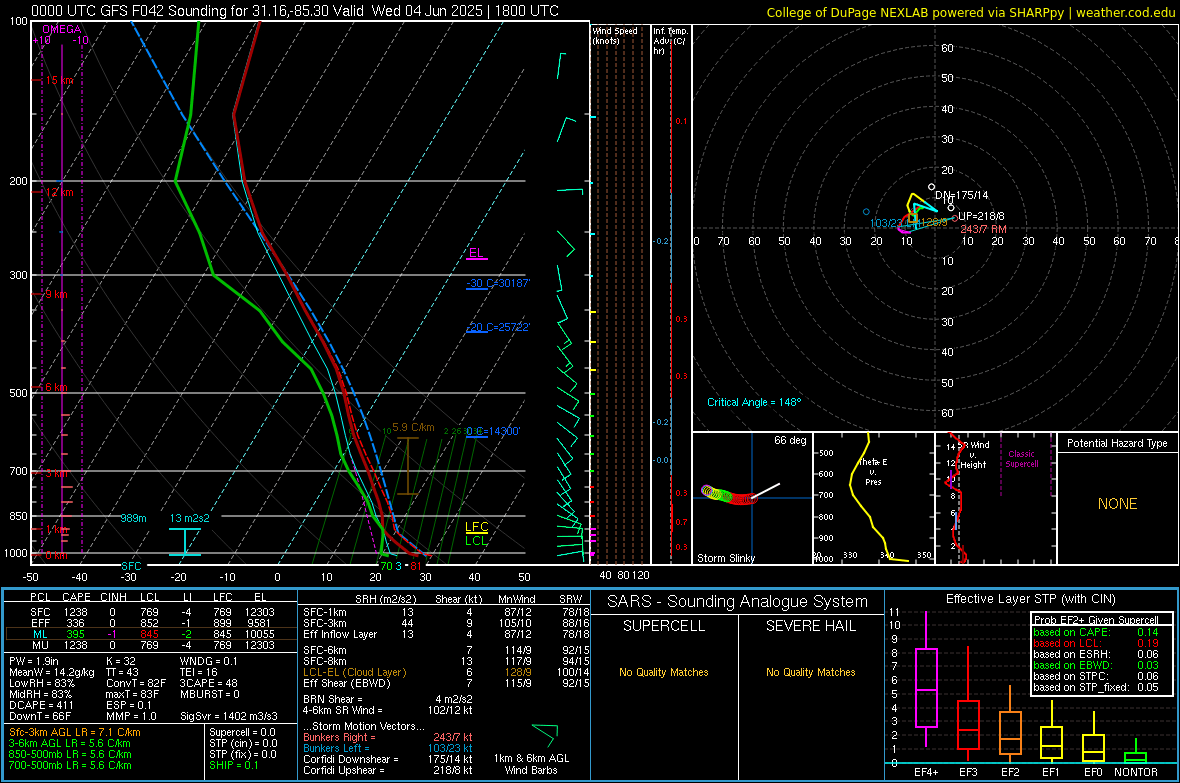Viewport: 1180px width, 783px height.
Task: Select the 'MU' parcel row
Action: pos(151,645)
